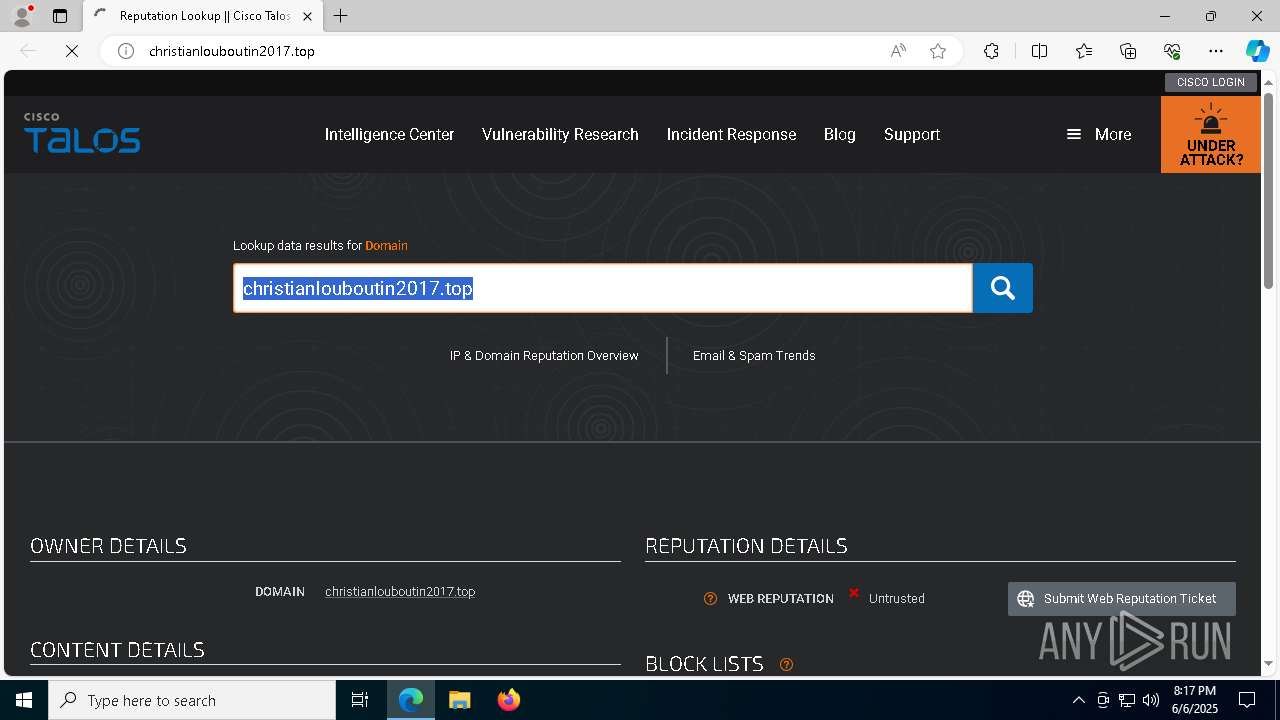1280x720 pixels.
Task: Open File Explorer from the taskbar
Action: (x=459, y=700)
